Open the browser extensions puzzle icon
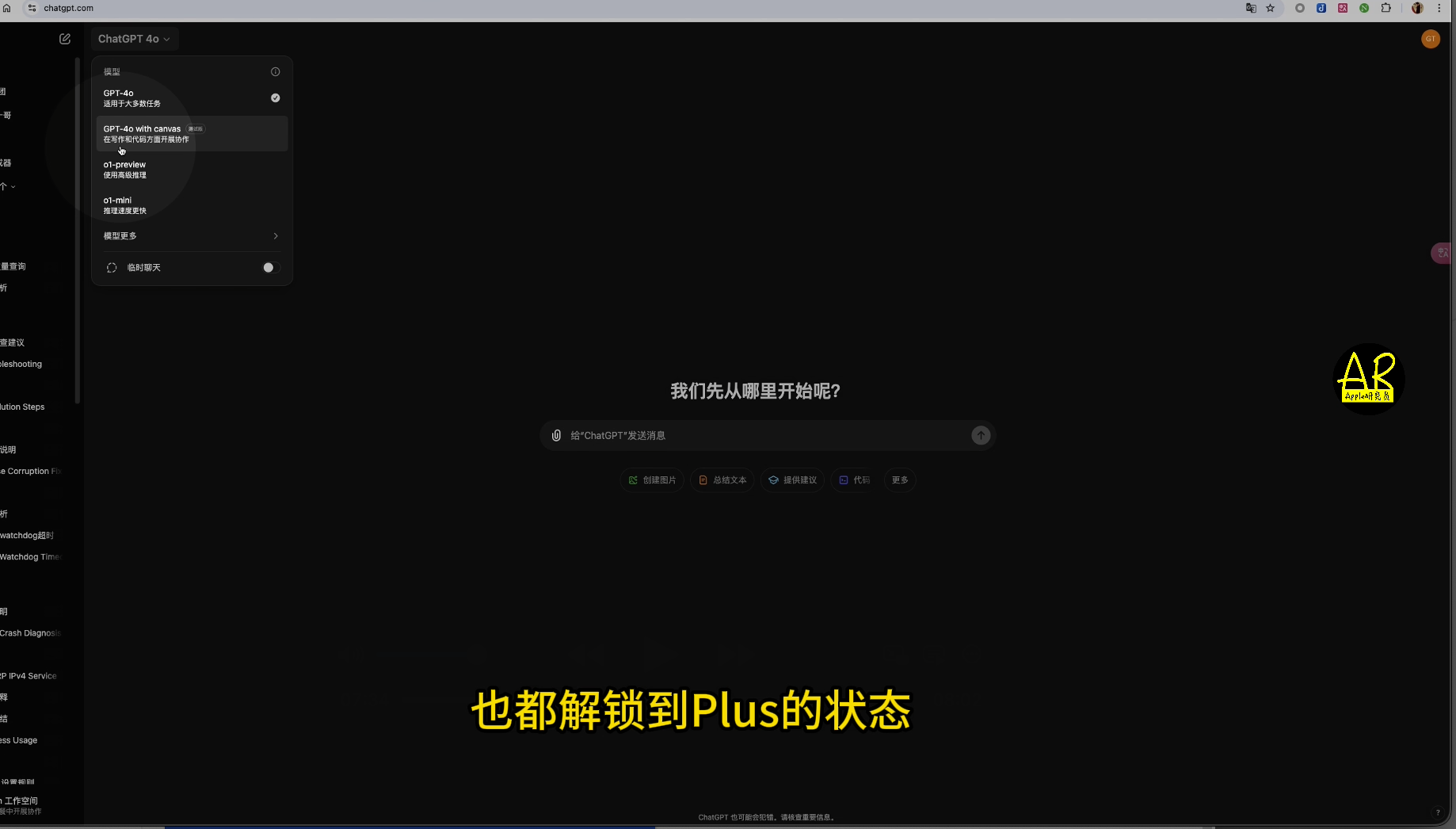Screen dimensions: 1456x829 click(x=1385, y=8)
